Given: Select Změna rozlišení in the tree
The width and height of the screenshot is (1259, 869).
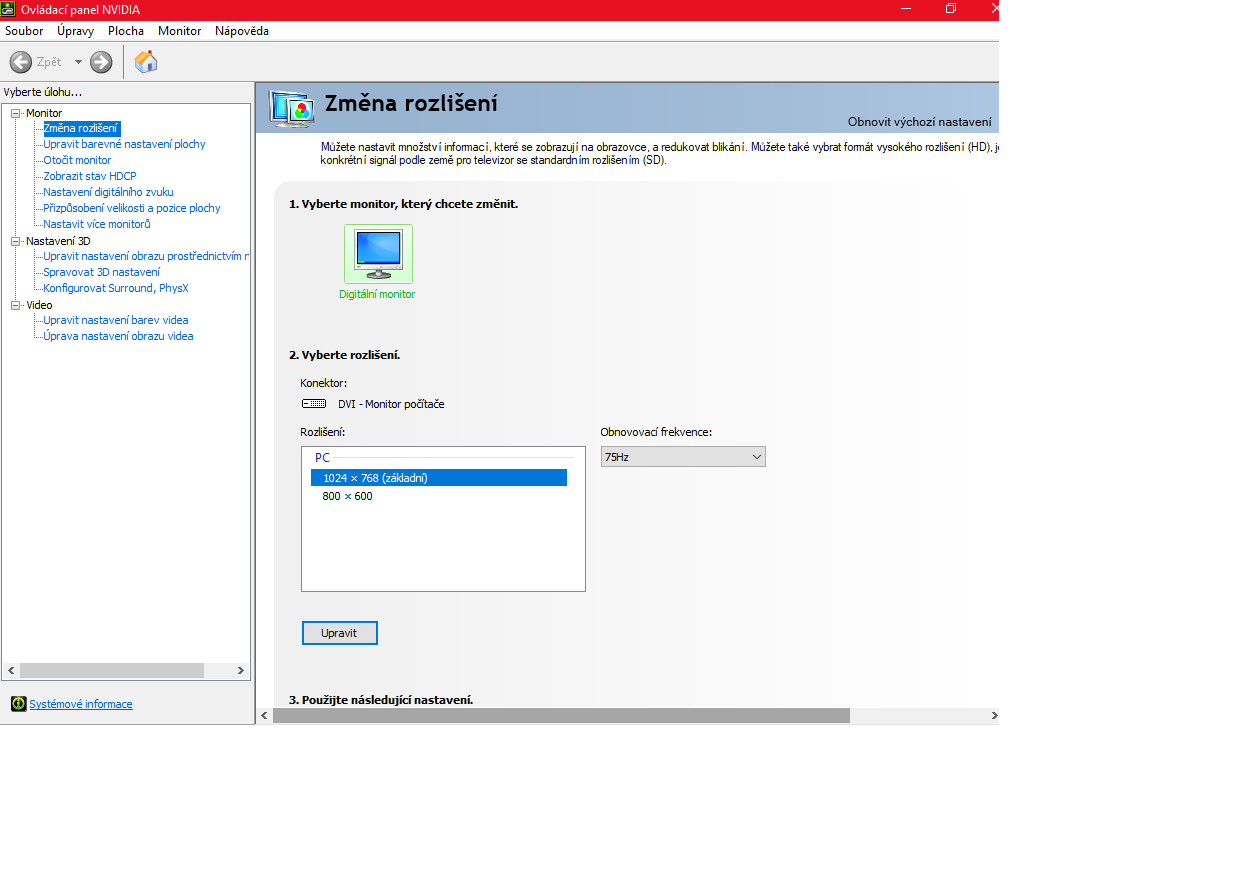Looking at the screenshot, I should point(81,128).
